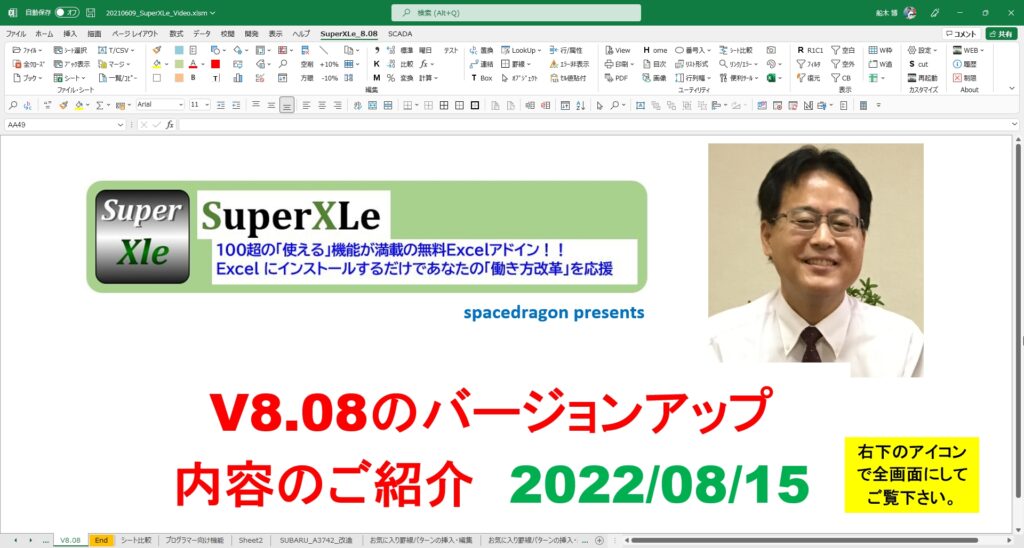Click the magnifier icon in edit group
This screenshot has height=548, width=1024.
283,64
